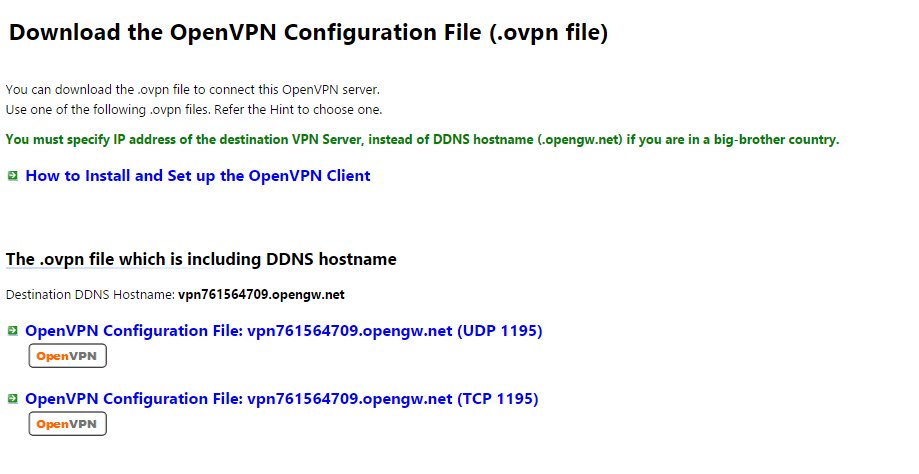Click the line You can download the .ovpn file
The image size is (919, 474).
pos(193,90)
